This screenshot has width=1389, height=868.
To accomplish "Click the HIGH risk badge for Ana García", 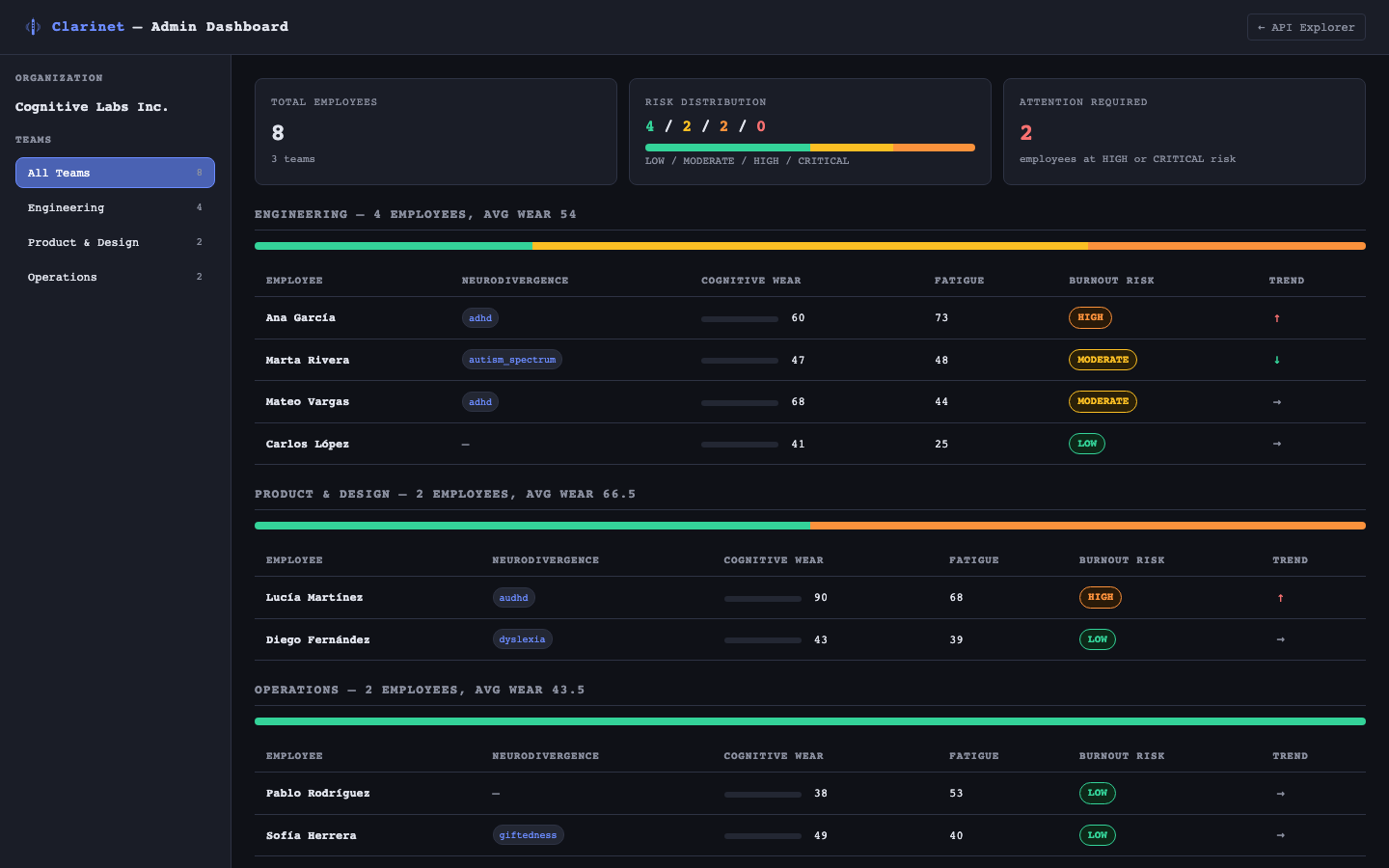I will point(1090,316).
